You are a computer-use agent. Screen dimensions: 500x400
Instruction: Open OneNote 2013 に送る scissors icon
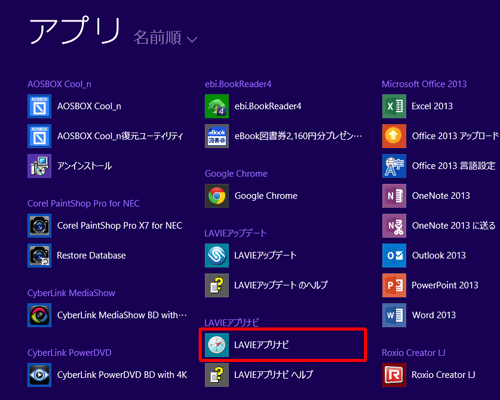point(394,226)
